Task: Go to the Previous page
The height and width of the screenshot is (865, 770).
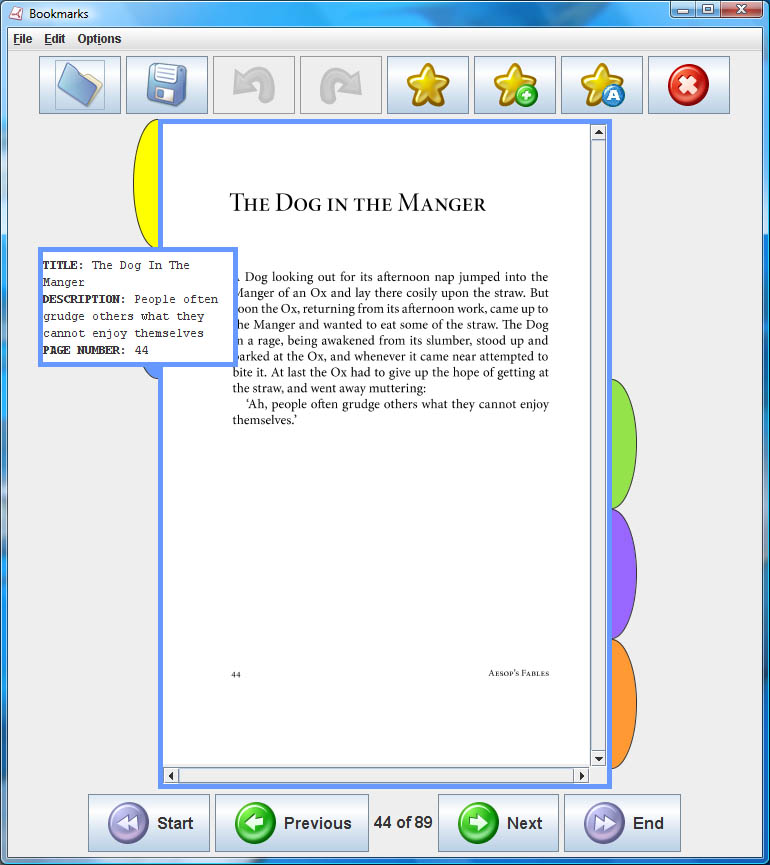Action: (290, 823)
